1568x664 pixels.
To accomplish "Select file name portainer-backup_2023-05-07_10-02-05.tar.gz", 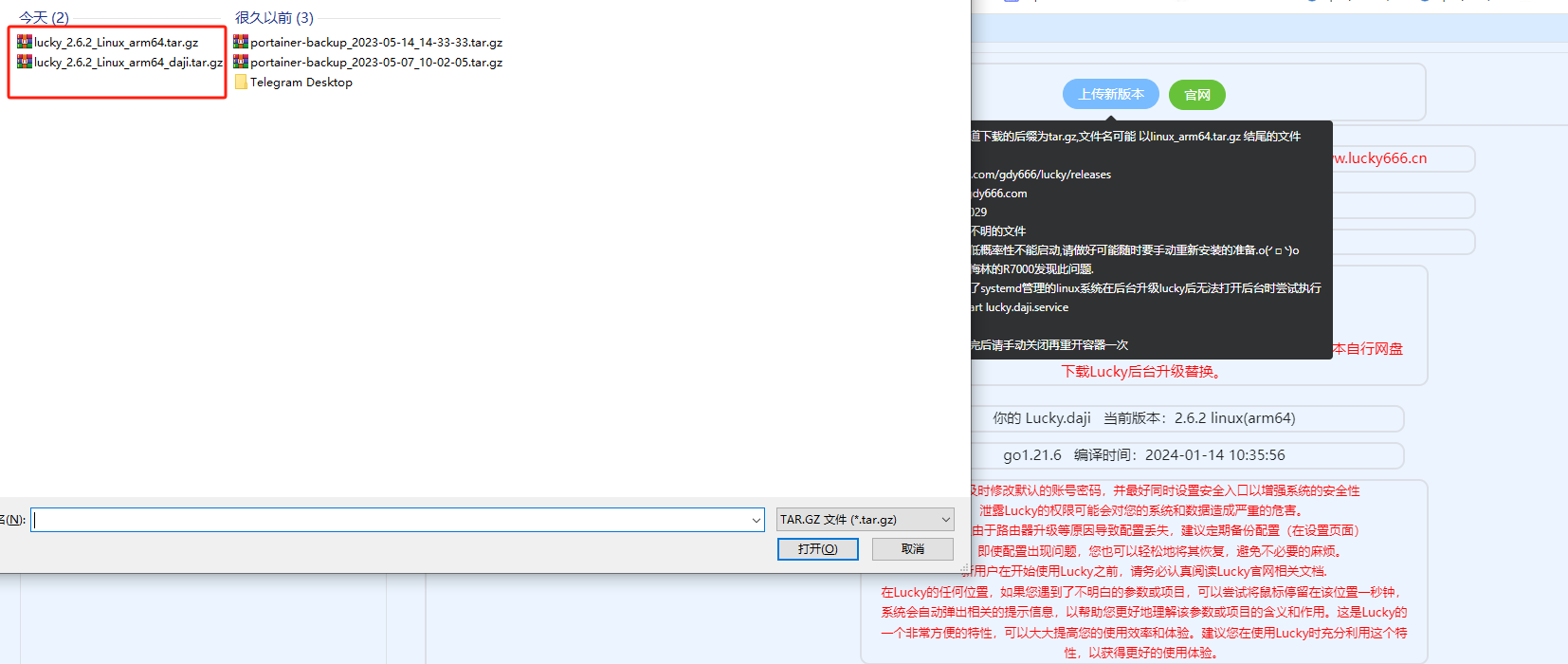I will pyautogui.click(x=376, y=63).
